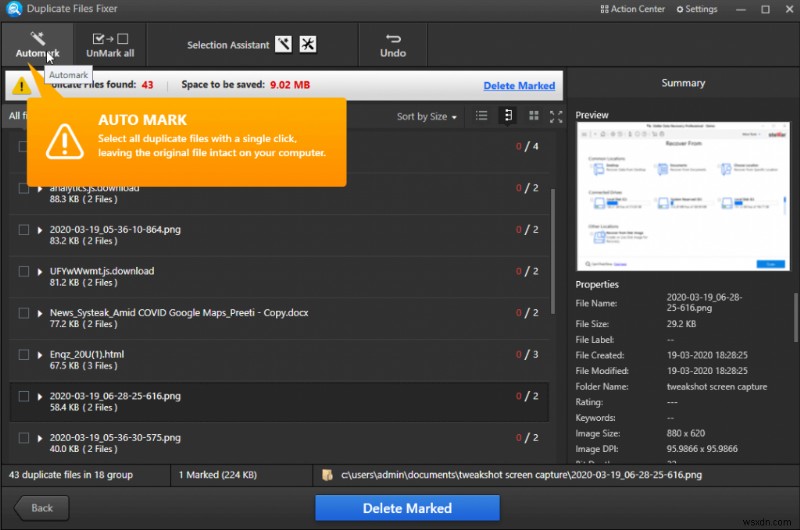Click the Undo arrow icon

(x=393, y=39)
